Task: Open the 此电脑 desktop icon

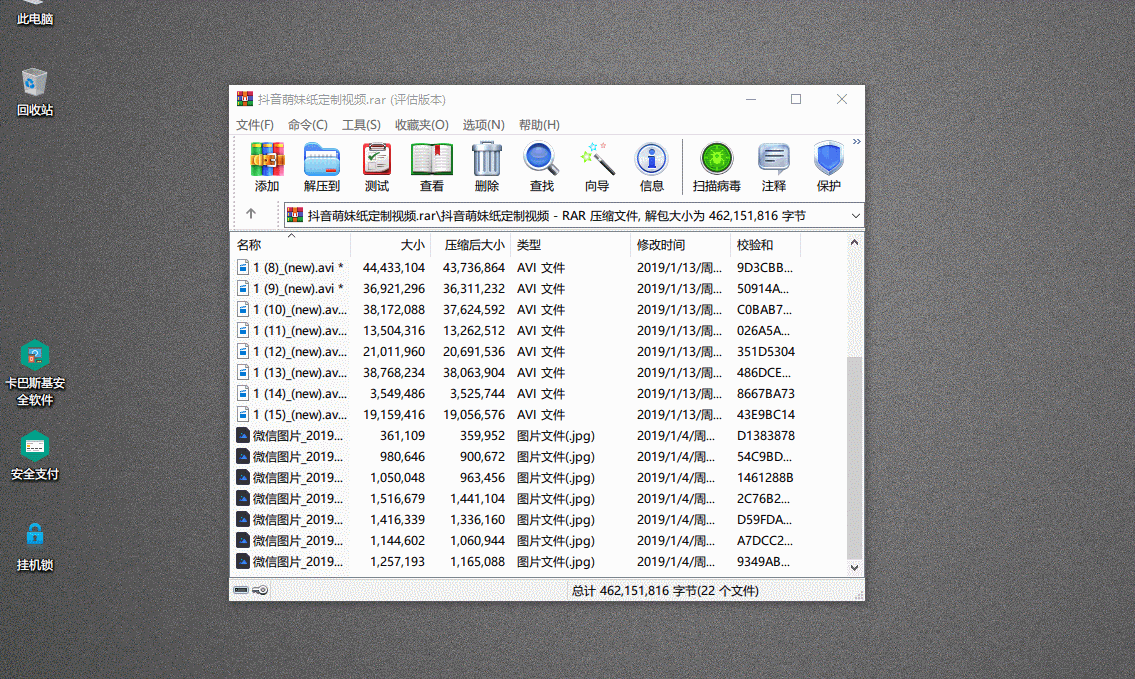Action: (33, 14)
